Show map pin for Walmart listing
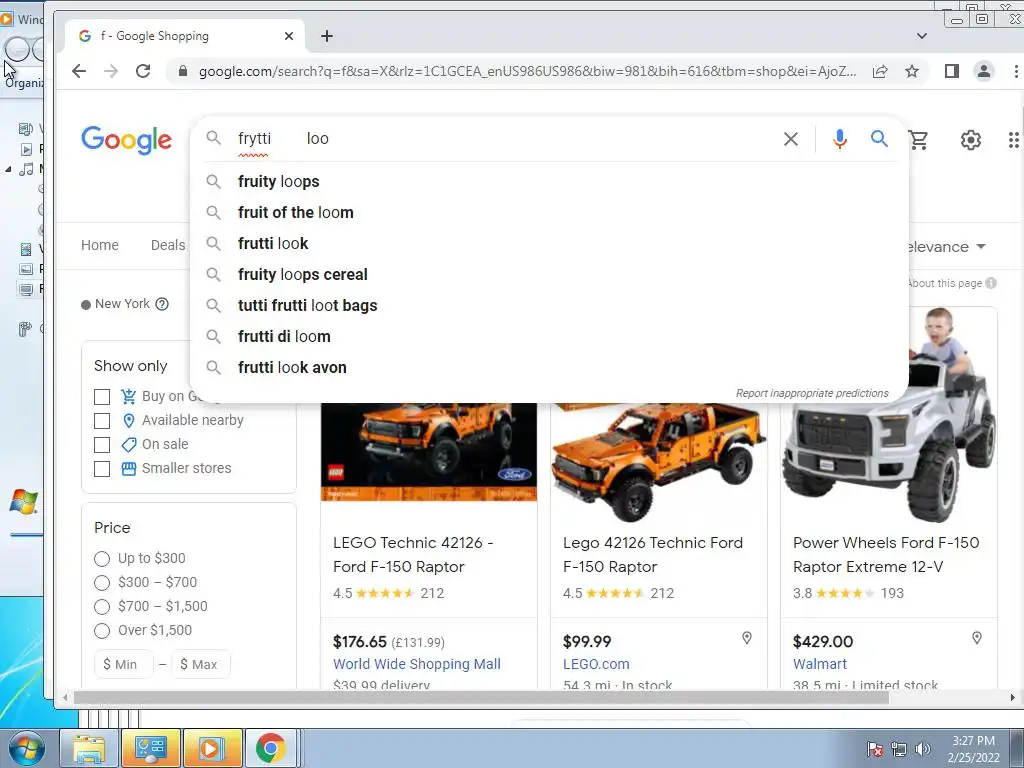 coord(976,638)
